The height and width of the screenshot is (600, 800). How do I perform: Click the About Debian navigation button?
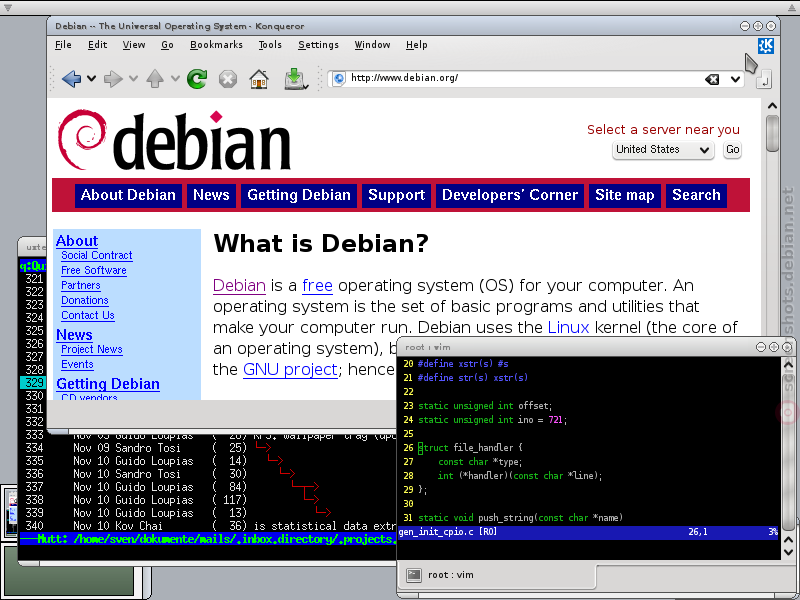pyautogui.click(x=128, y=195)
